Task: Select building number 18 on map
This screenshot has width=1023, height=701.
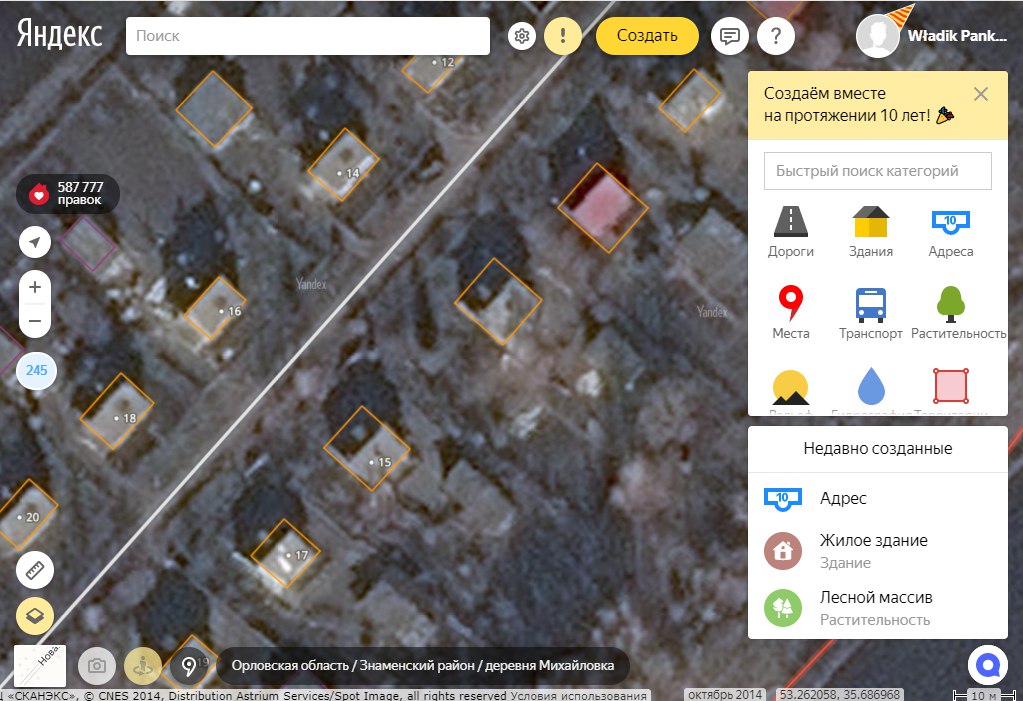Action: point(117,411)
